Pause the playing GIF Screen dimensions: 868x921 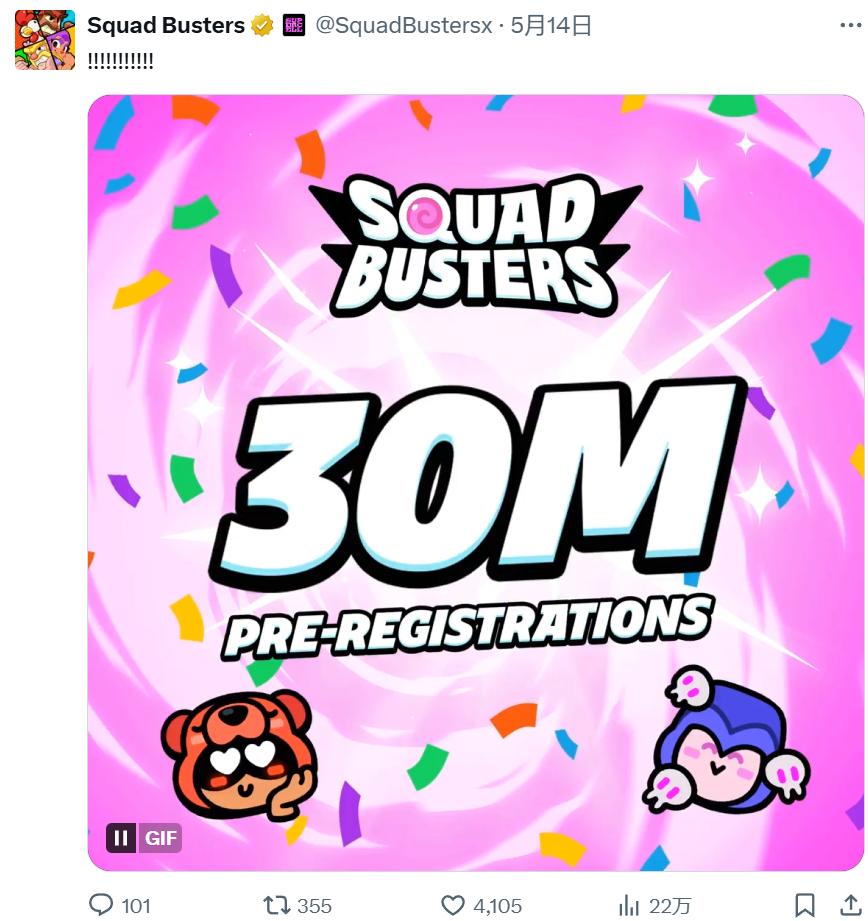point(121,838)
